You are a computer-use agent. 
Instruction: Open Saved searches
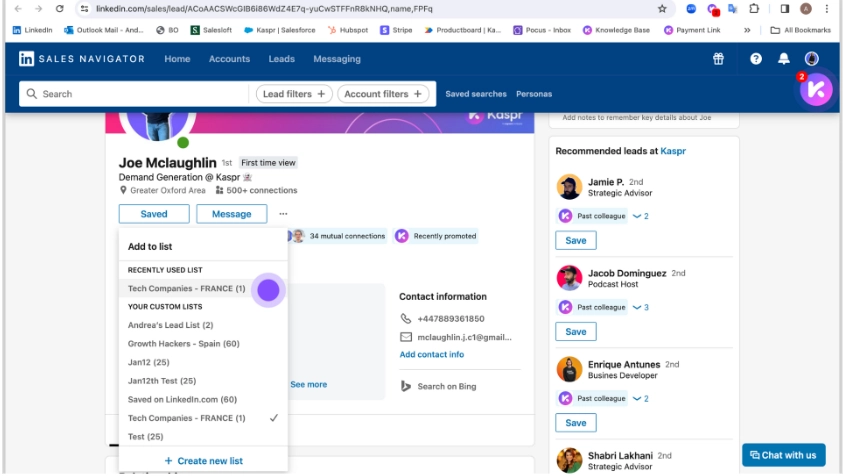tap(476, 94)
